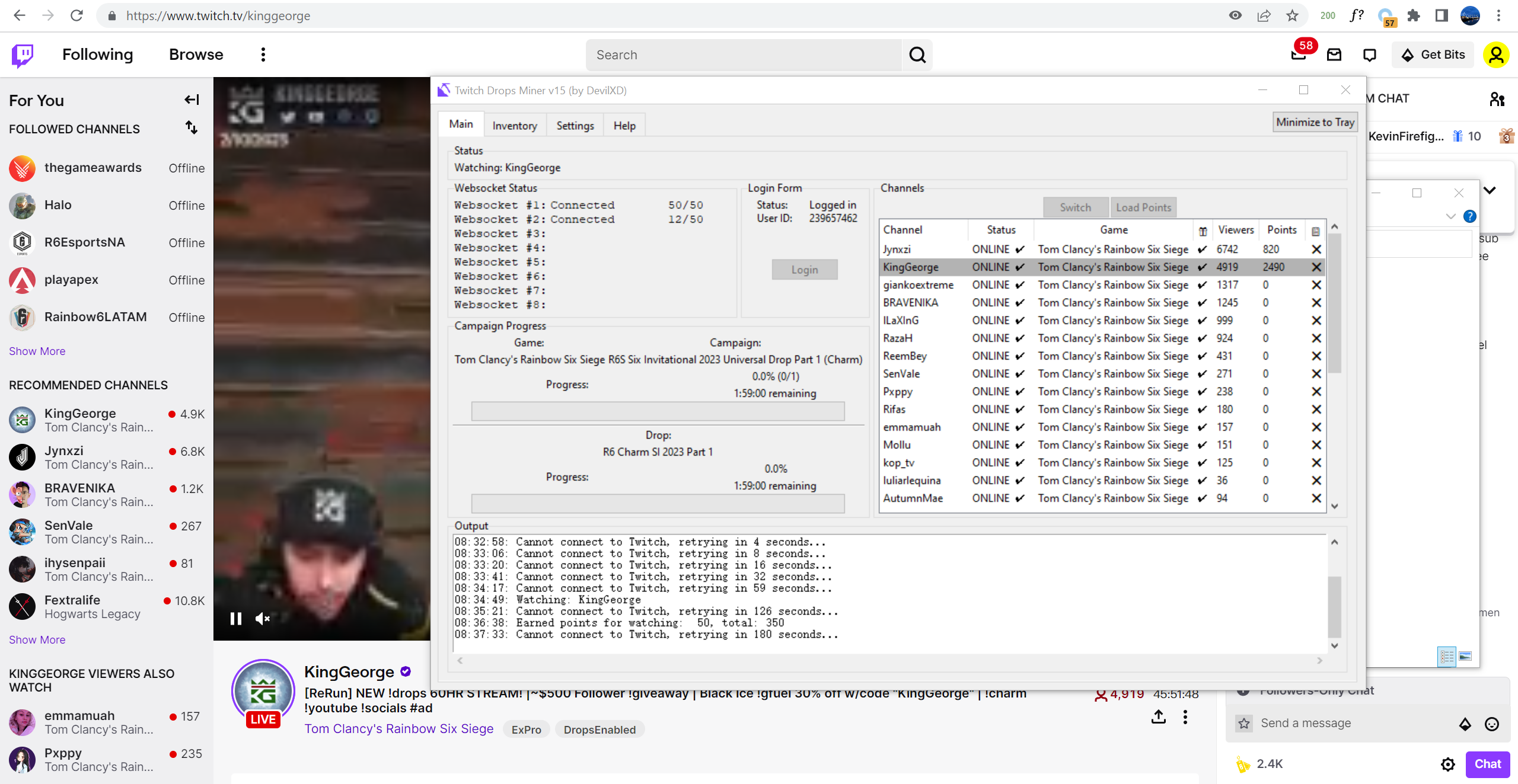Open the Tom Clancy's Rainbow Six Siege category link
The width and height of the screenshot is (1518, 784).
[398, 728]
